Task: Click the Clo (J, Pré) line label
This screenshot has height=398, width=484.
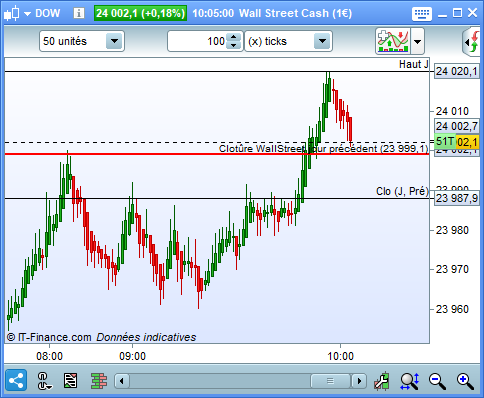Action: tap(402, 191)
